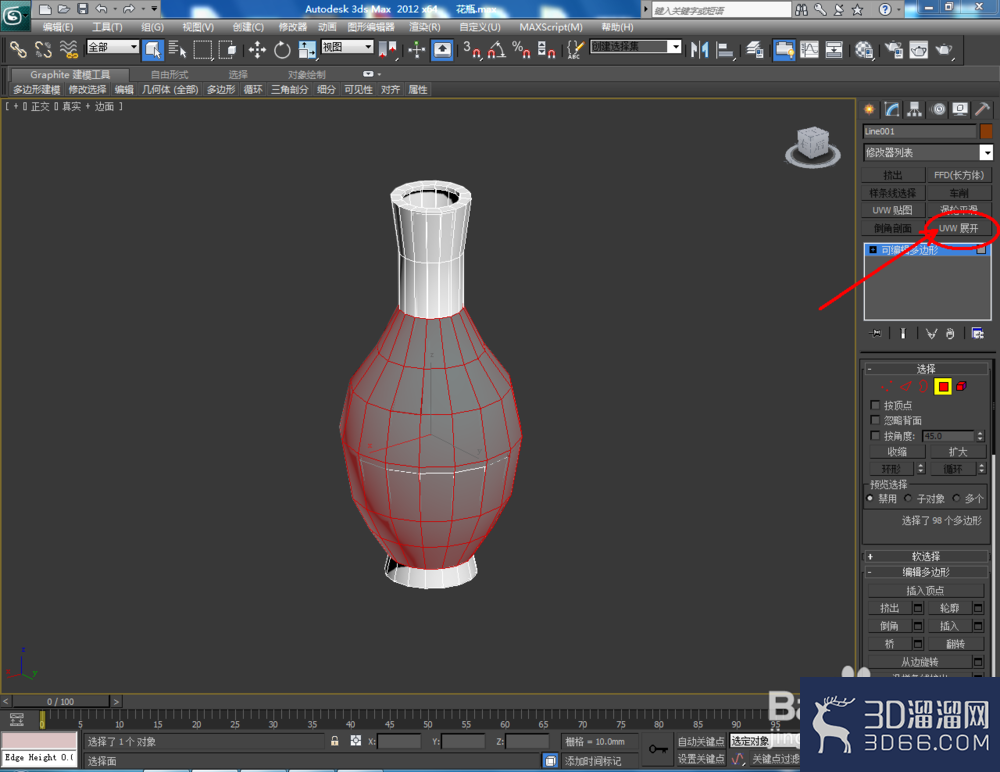This screenshot has height=772, width=1000.
Task: Toggle the Angle Snap tool
Action: coord(496,50)
